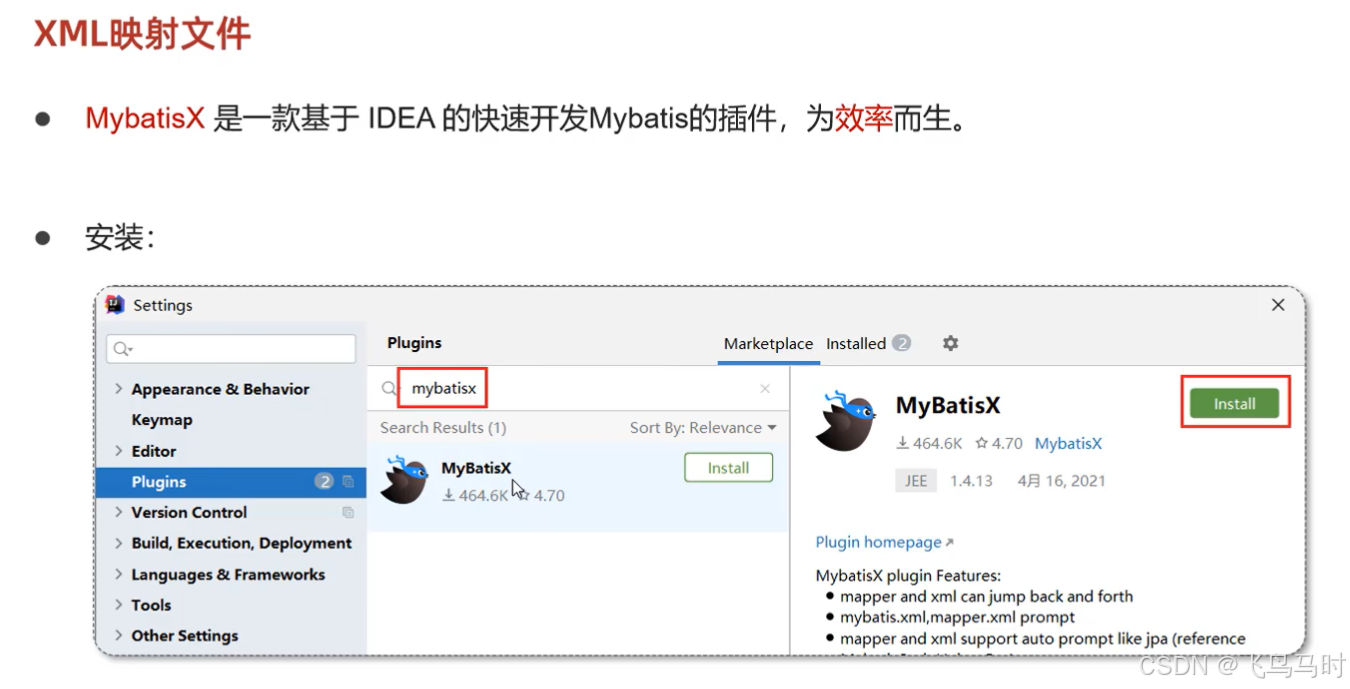1350x689 pixels.
Task: Open the Keymap settings
Action: (x=162, y=420)
